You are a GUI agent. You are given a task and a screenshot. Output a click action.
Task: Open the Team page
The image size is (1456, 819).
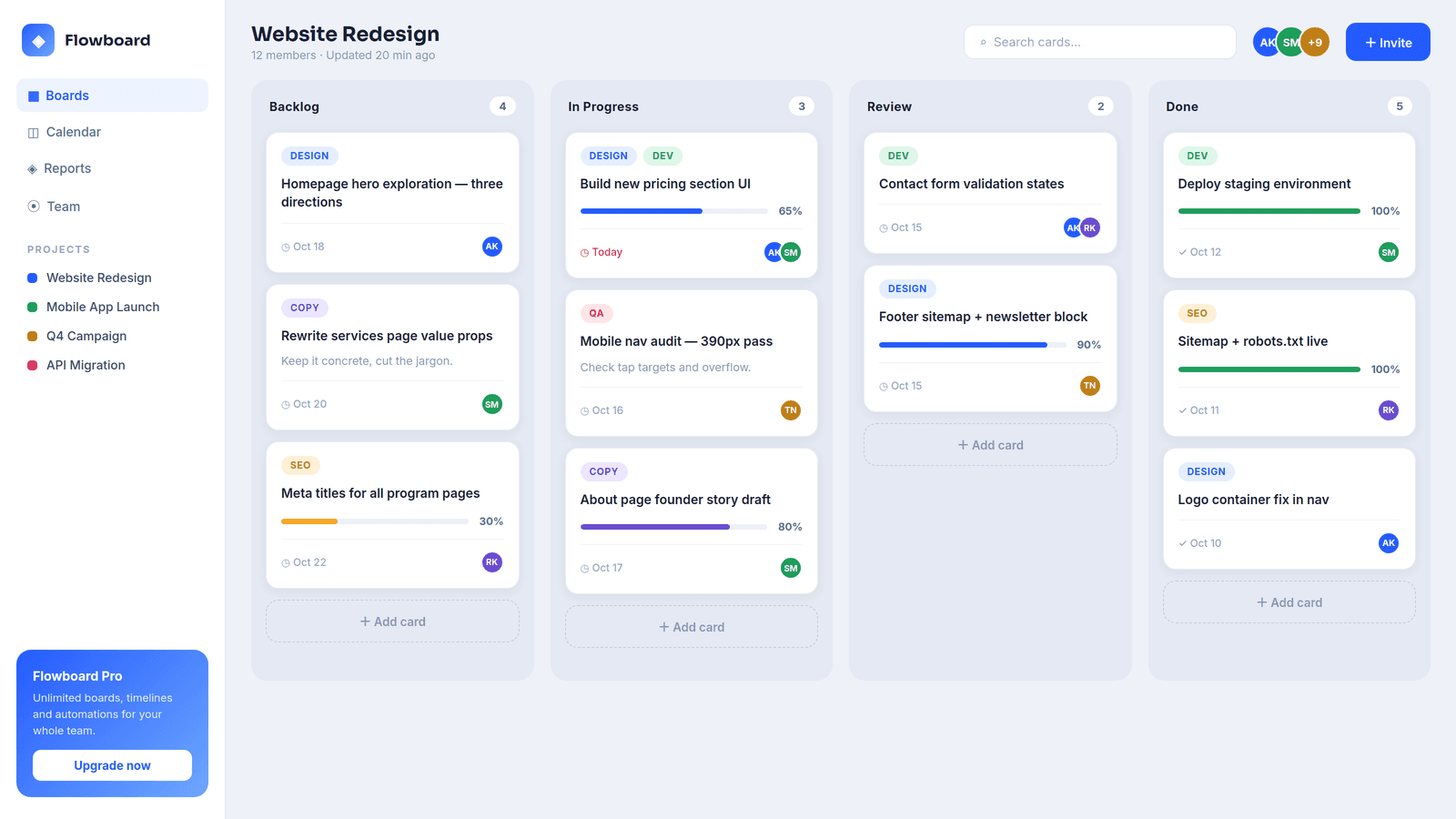[112, 207]
